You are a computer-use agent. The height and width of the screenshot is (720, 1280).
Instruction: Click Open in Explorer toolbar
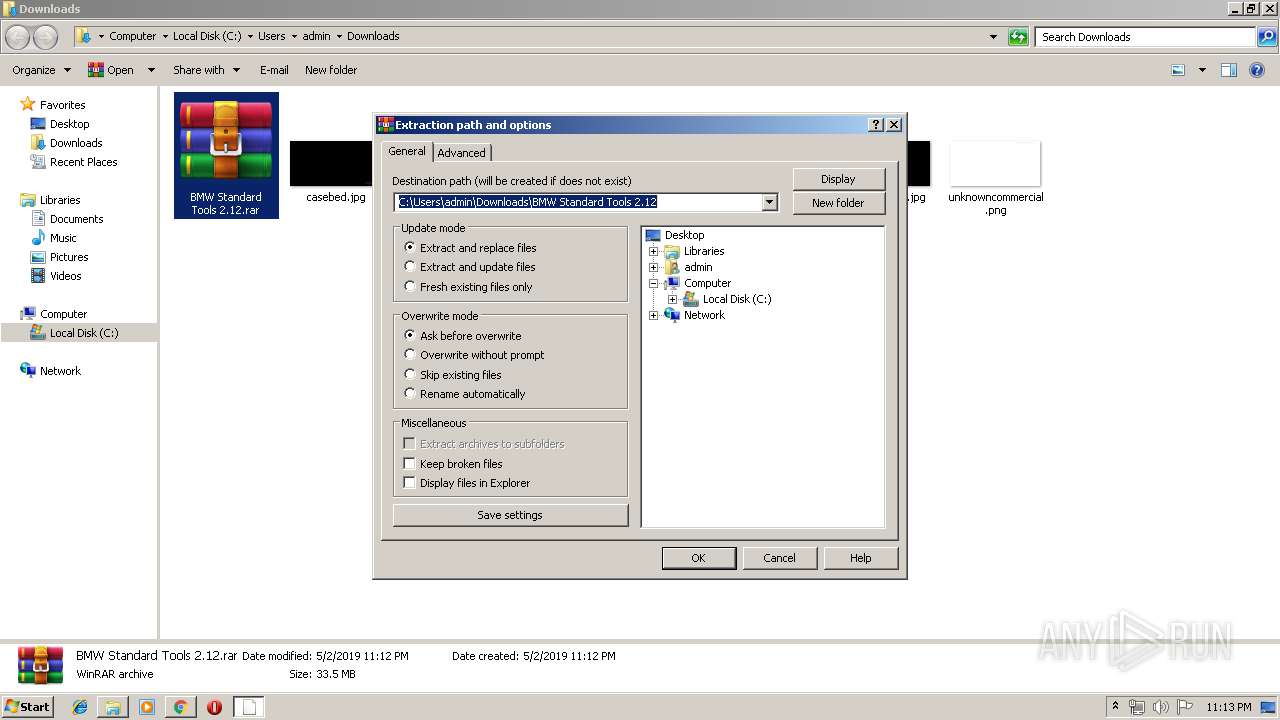pyautogui.click(x=111, y=70)
